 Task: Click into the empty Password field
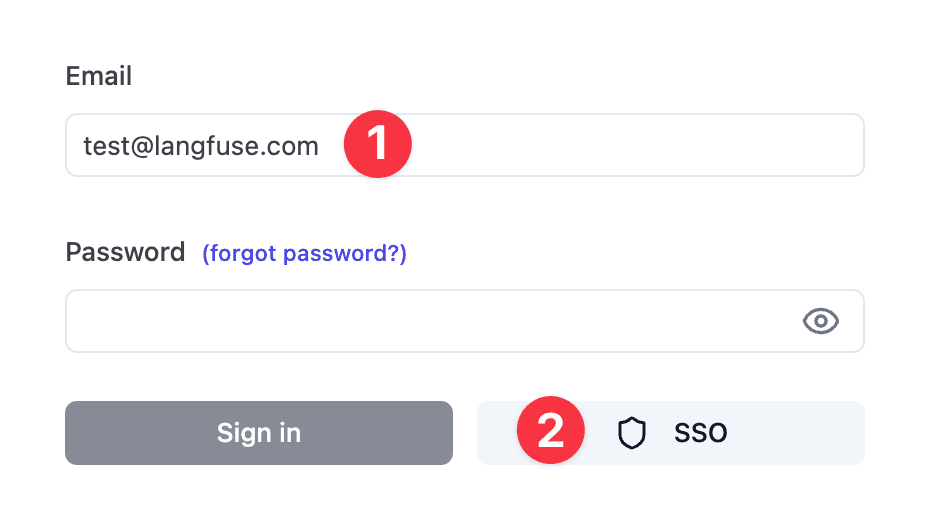click(x=420, y=321)
